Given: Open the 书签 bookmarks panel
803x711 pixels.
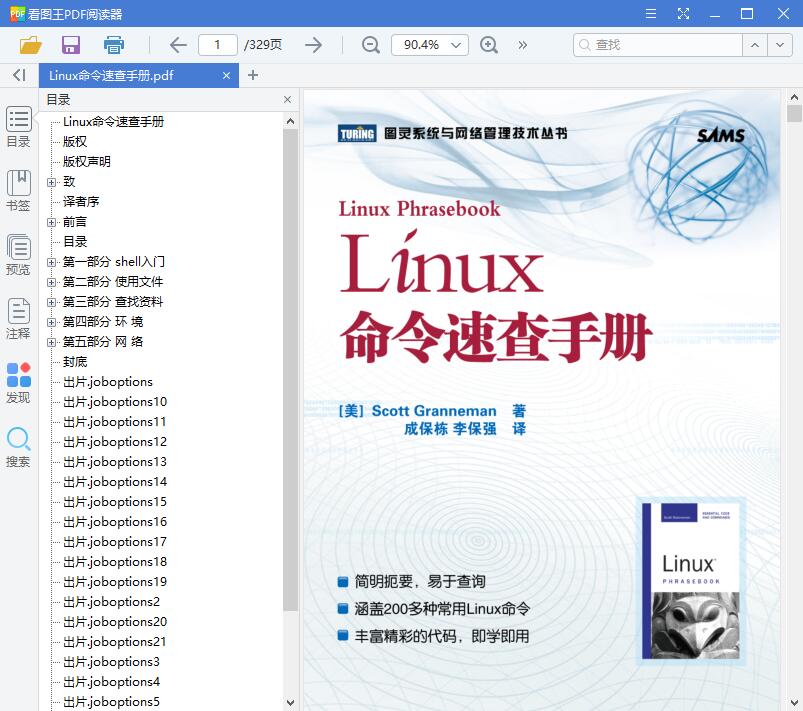Looking at the screenshot, I should tap(18, 191).
